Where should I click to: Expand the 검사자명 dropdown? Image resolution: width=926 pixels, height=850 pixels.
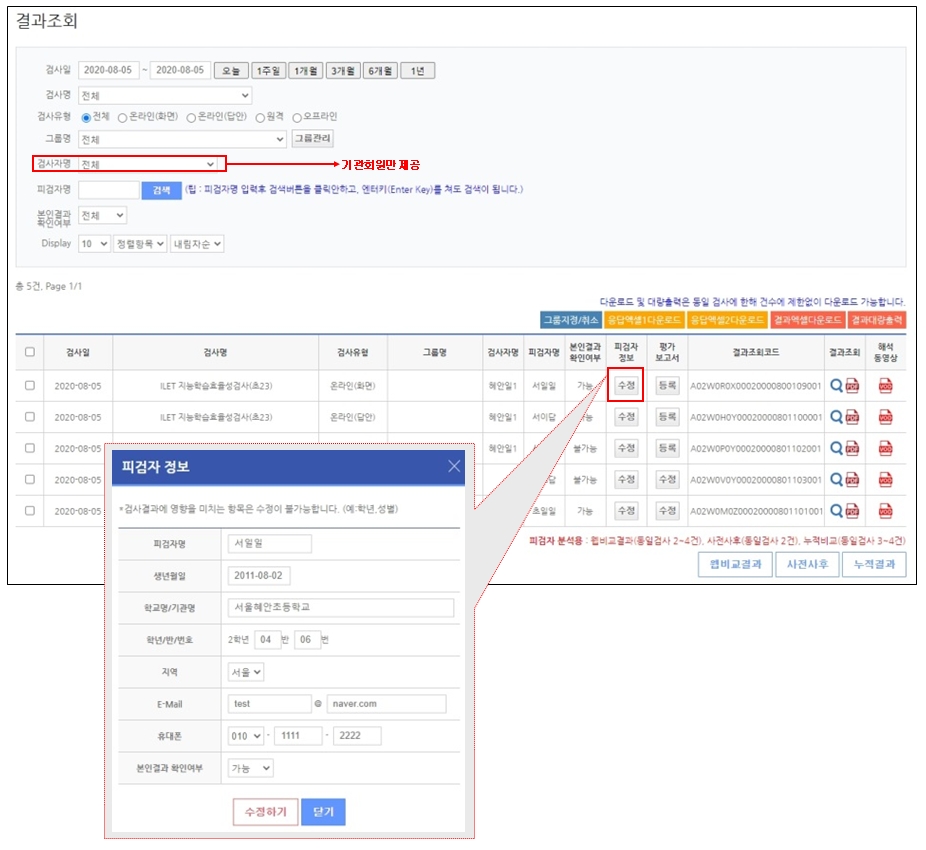pos(148,163)
